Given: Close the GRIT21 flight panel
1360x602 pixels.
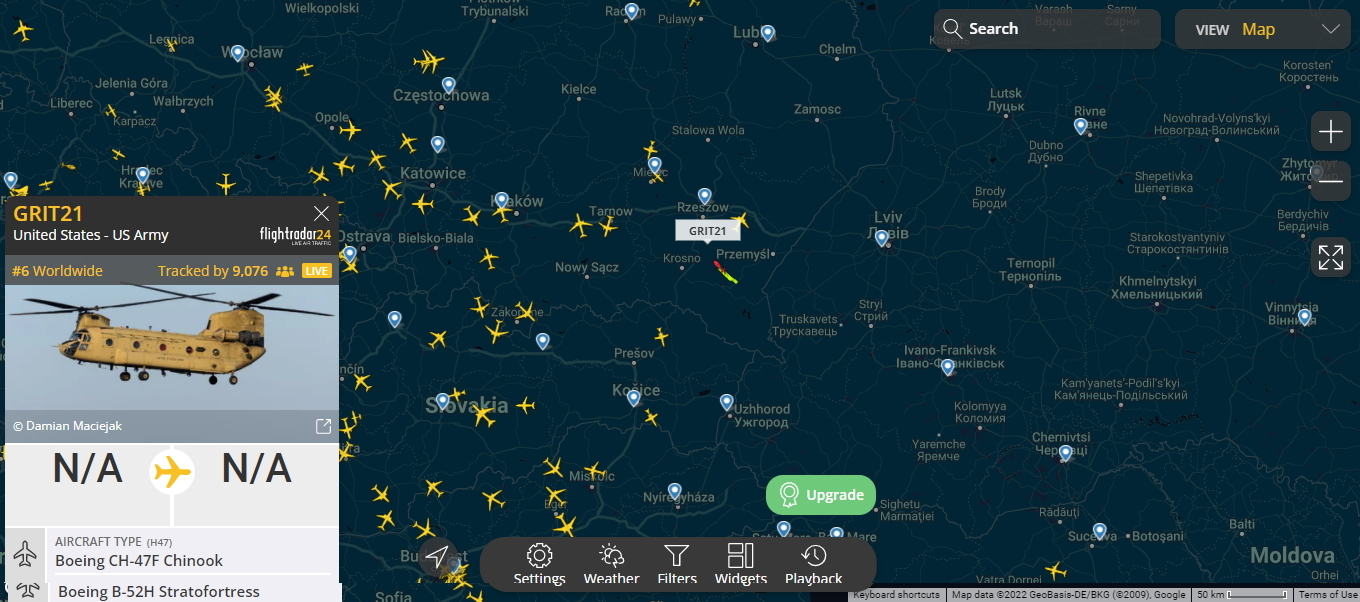Looking at the screenshot, I should tap(321, 213).
